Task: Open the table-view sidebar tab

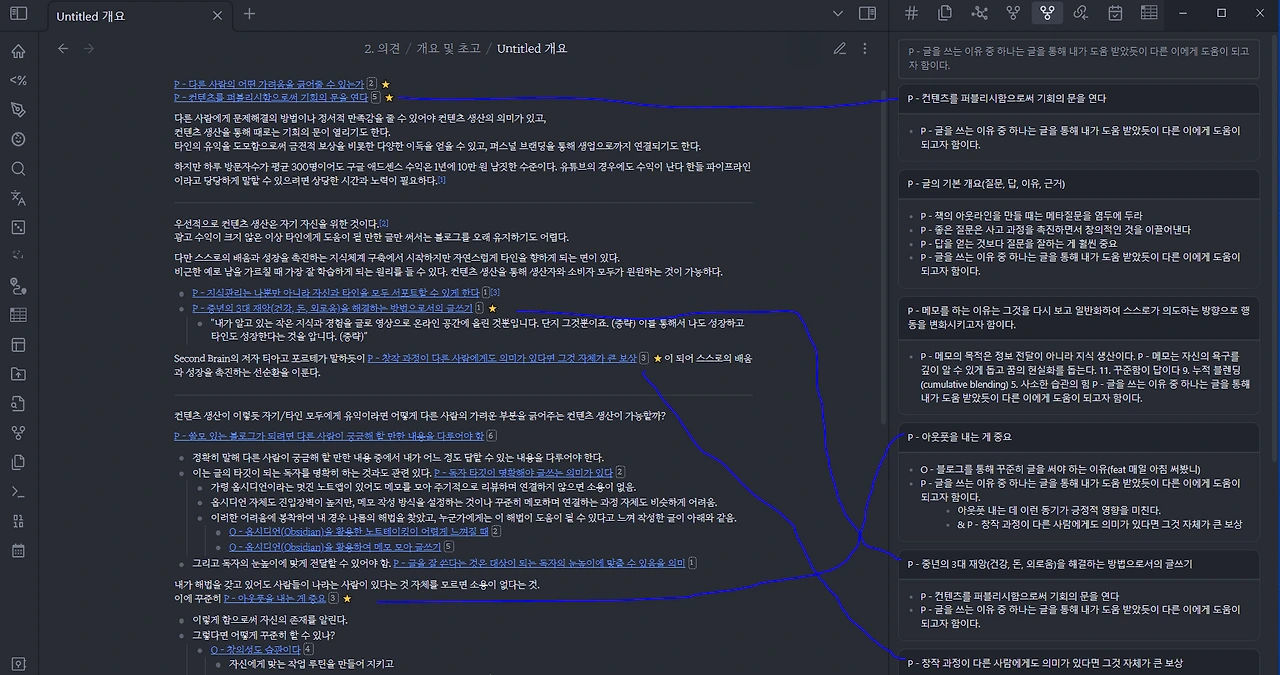Action: click(x=1149, y=13)
